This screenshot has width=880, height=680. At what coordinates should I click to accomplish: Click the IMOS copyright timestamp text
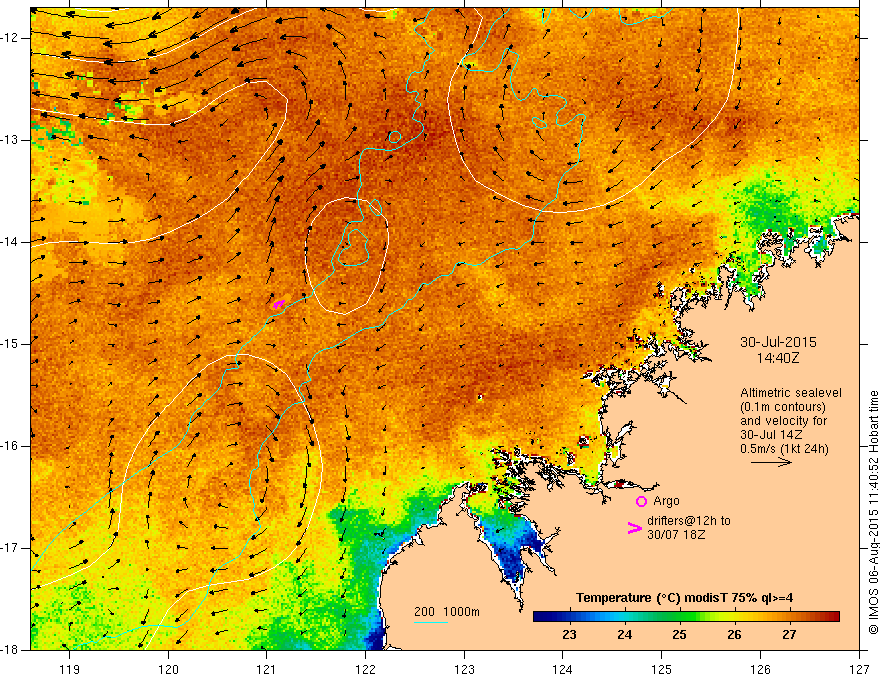(x=873, y=513)
